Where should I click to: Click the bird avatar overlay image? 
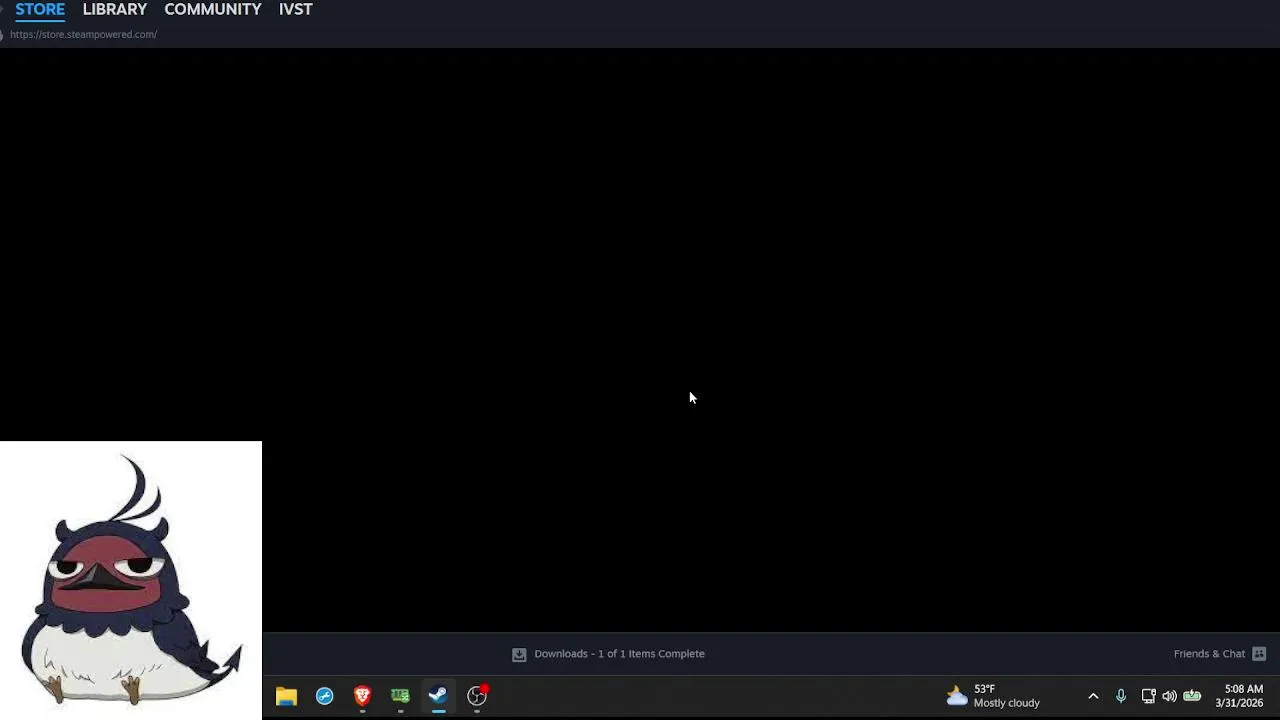pyautogui.click(x=131, y=580)
